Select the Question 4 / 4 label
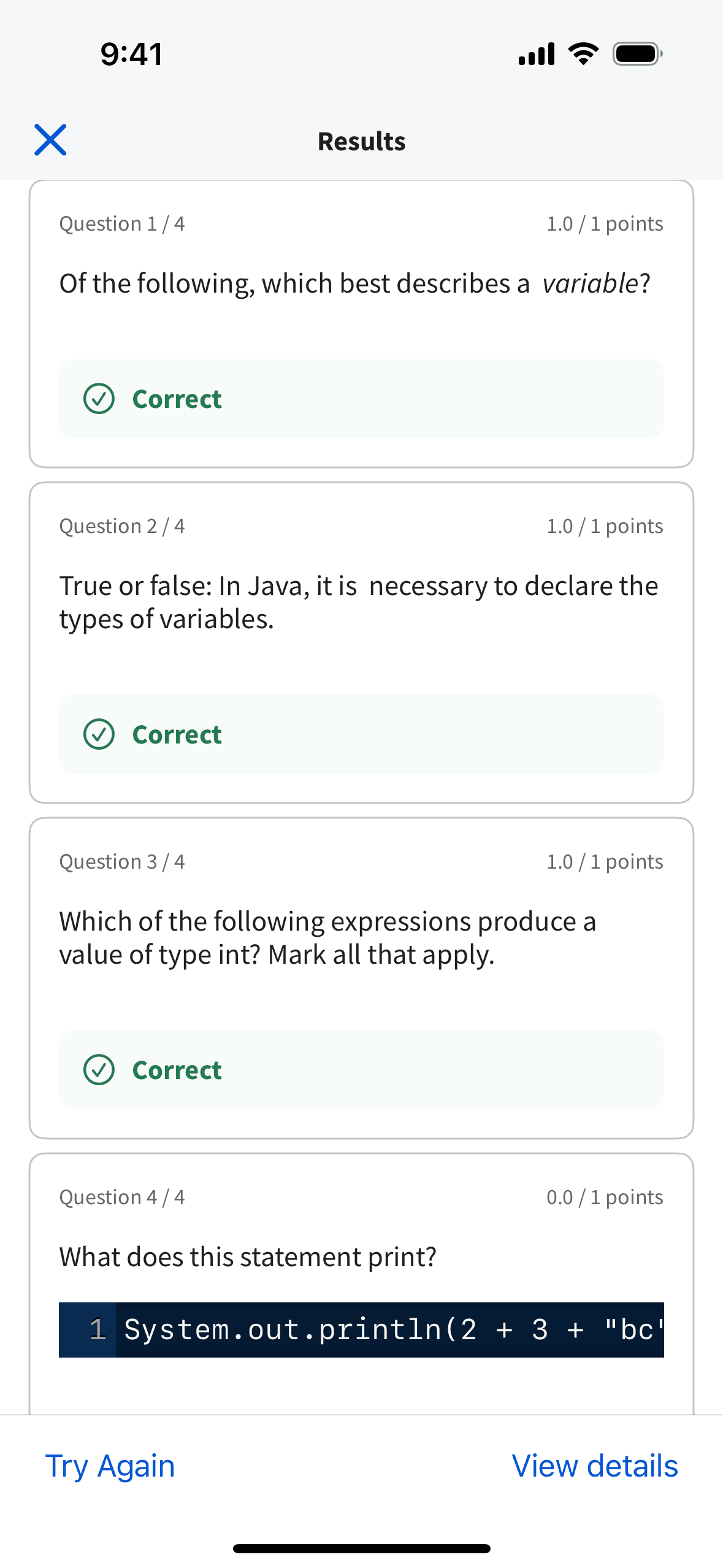723x1568 pixels. (x=122, y=1197)
